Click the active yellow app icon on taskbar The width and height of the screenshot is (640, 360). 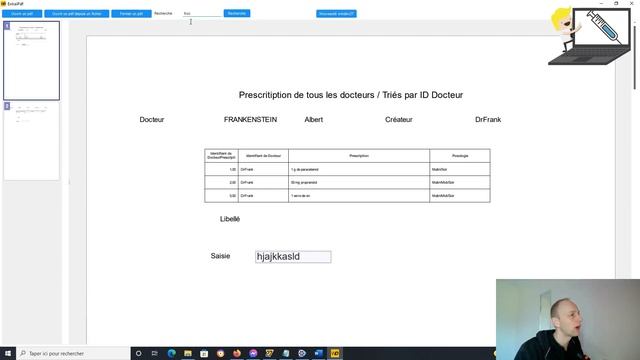[x=335, y=353]
